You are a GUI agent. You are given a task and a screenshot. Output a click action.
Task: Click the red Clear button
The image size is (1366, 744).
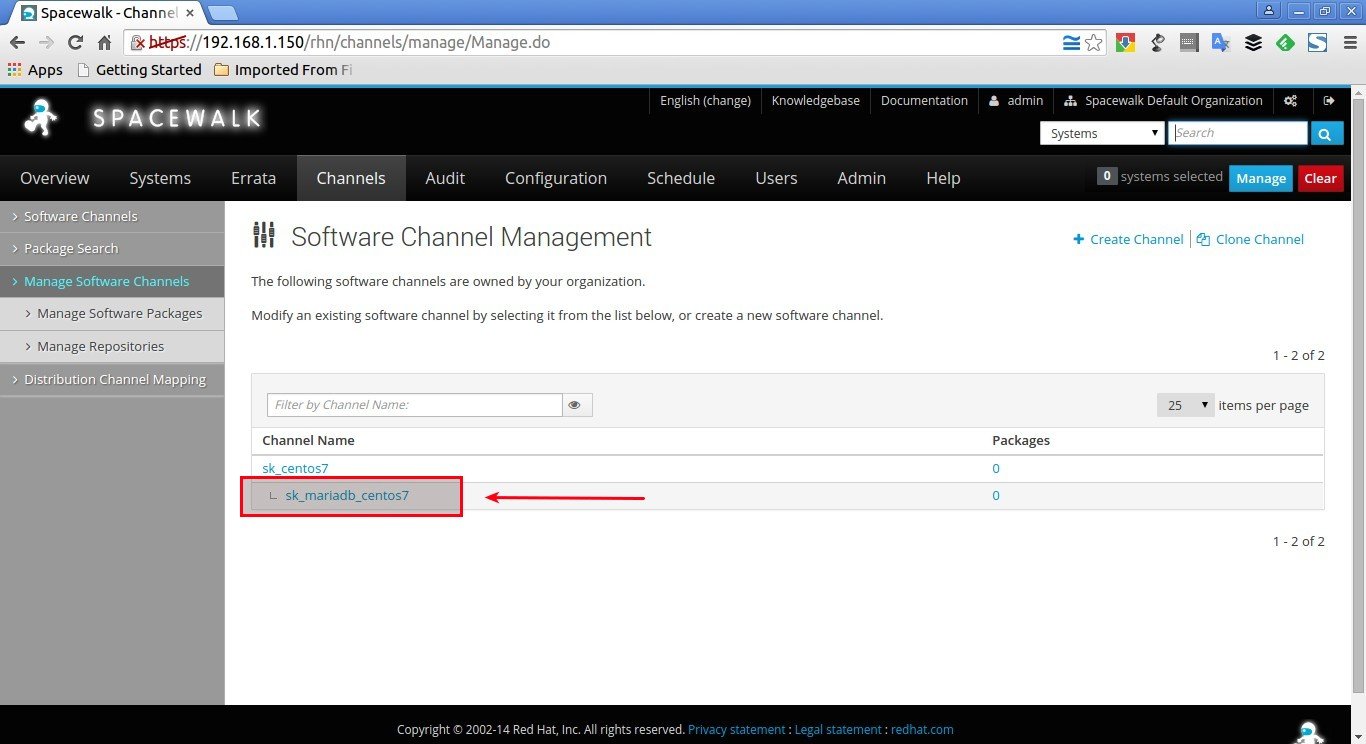(x=1320, y=178)
